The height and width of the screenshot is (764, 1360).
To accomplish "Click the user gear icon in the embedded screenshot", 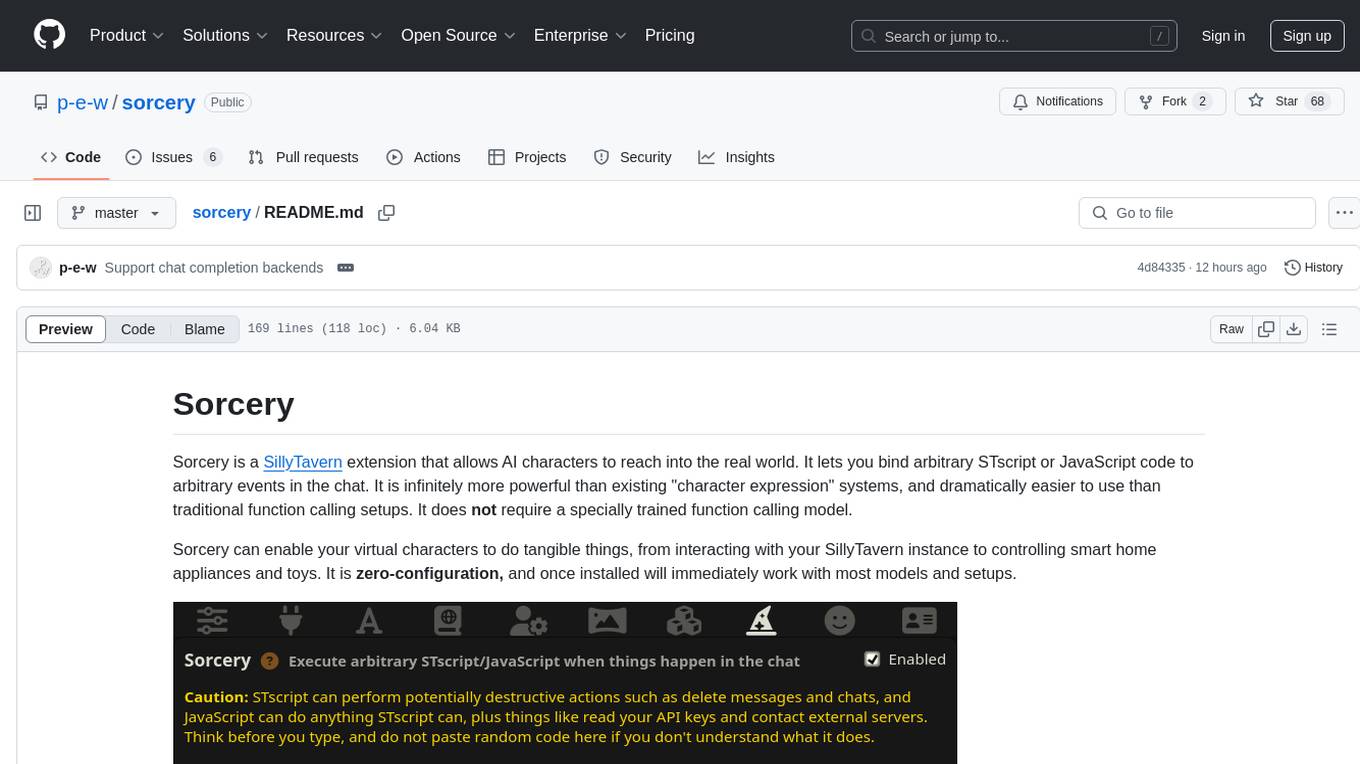I will 527,621.
